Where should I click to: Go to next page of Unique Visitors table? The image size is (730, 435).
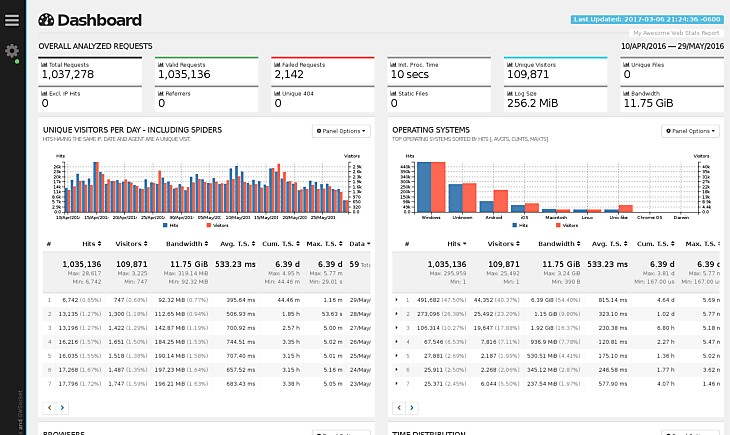[x=62, y=408]
